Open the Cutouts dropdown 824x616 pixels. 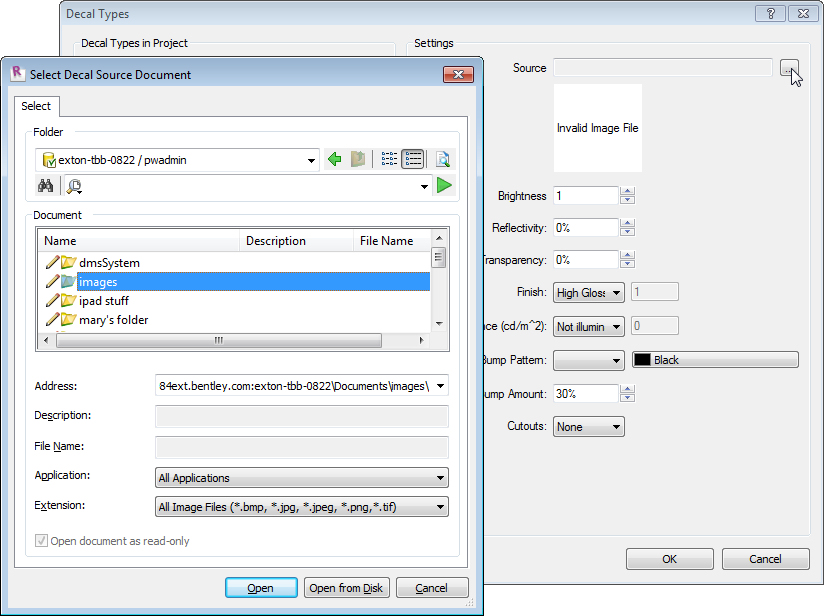(589, 427)
